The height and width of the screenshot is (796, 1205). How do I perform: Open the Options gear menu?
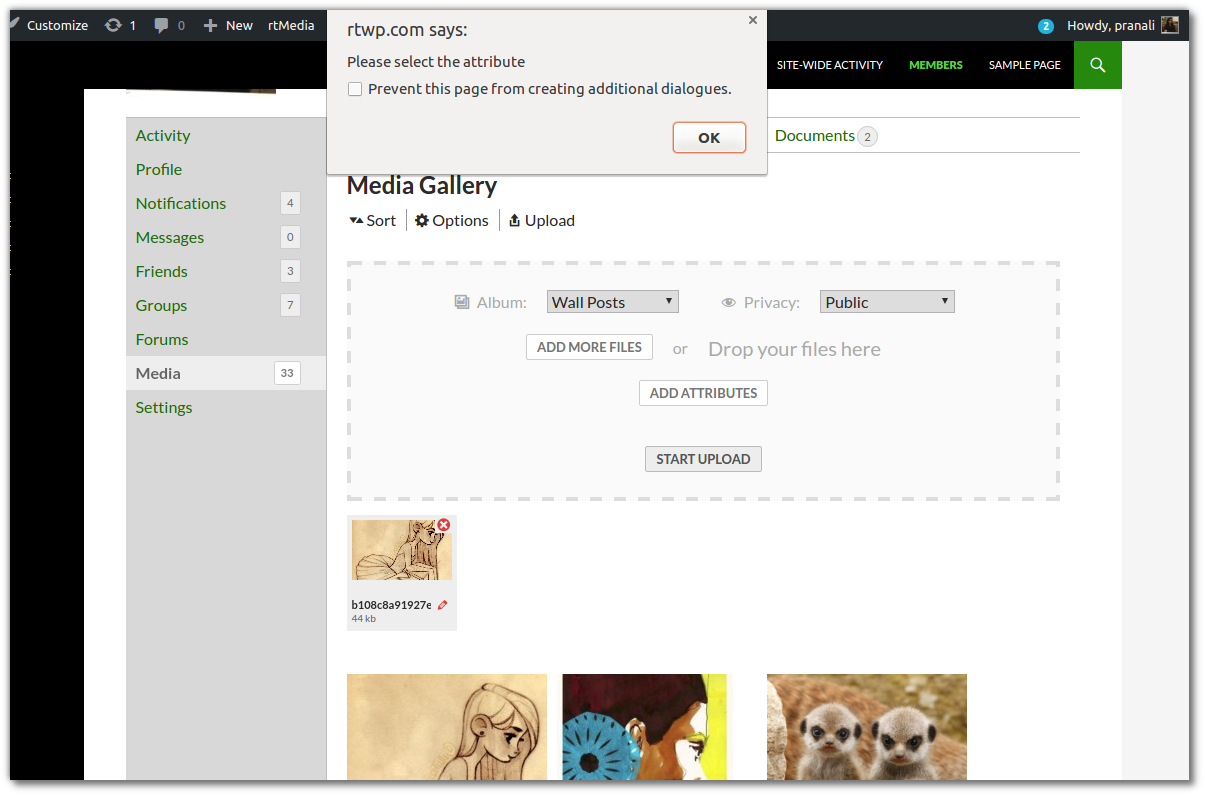coord(452,221)
